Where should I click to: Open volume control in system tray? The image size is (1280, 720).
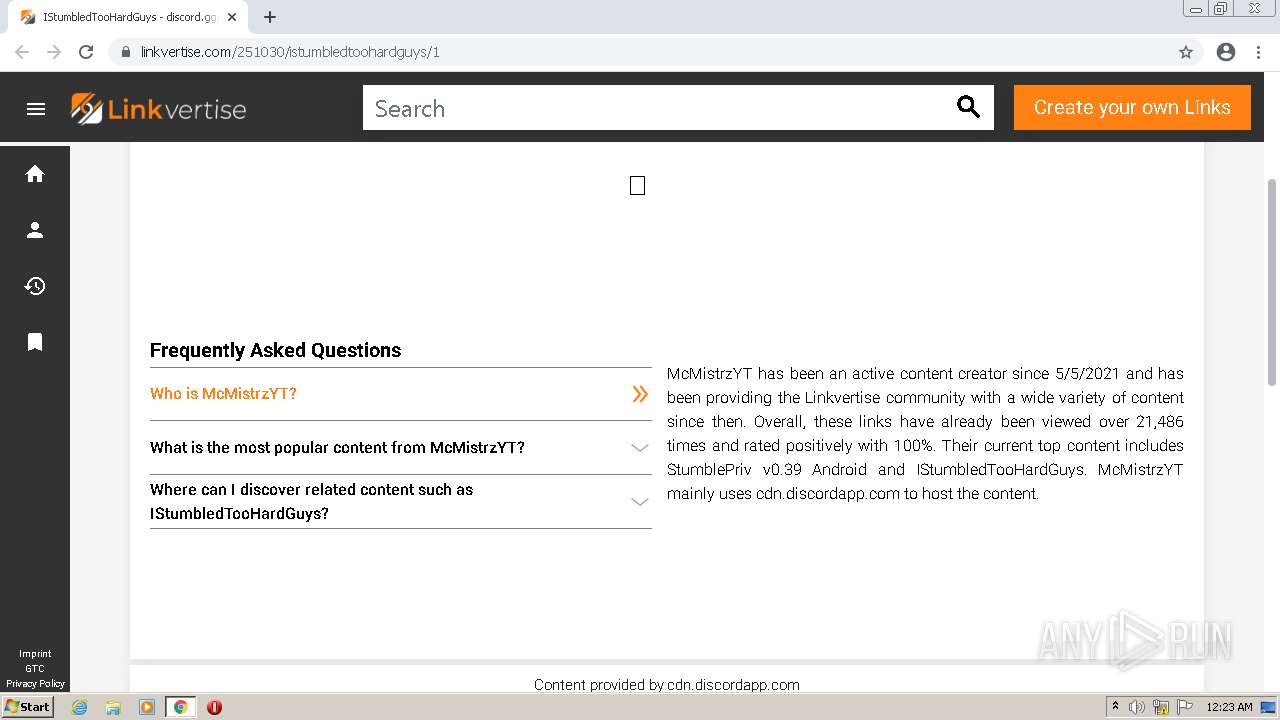(1137, 707)
